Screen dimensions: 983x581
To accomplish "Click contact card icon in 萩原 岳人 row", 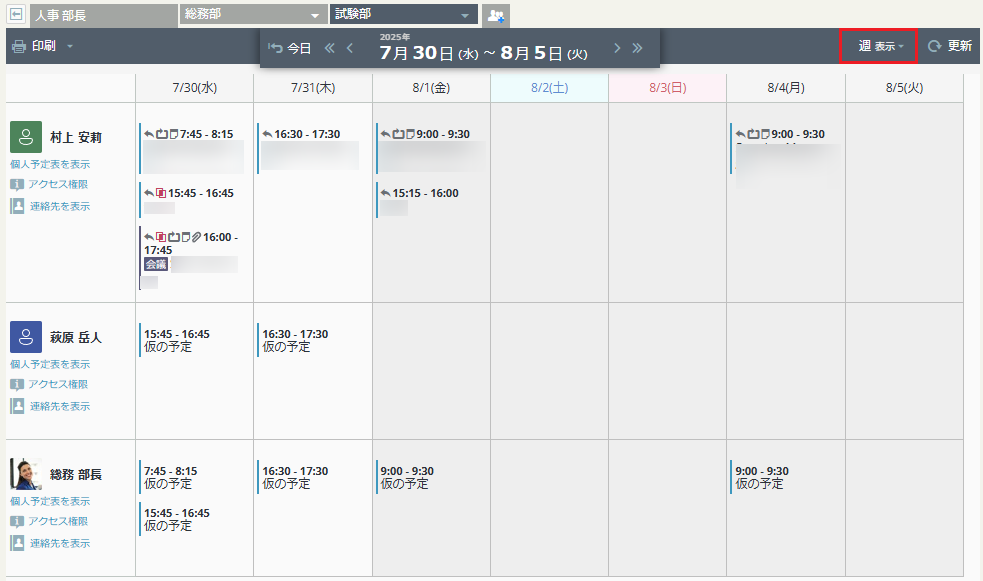I will (x=18, y=406).
